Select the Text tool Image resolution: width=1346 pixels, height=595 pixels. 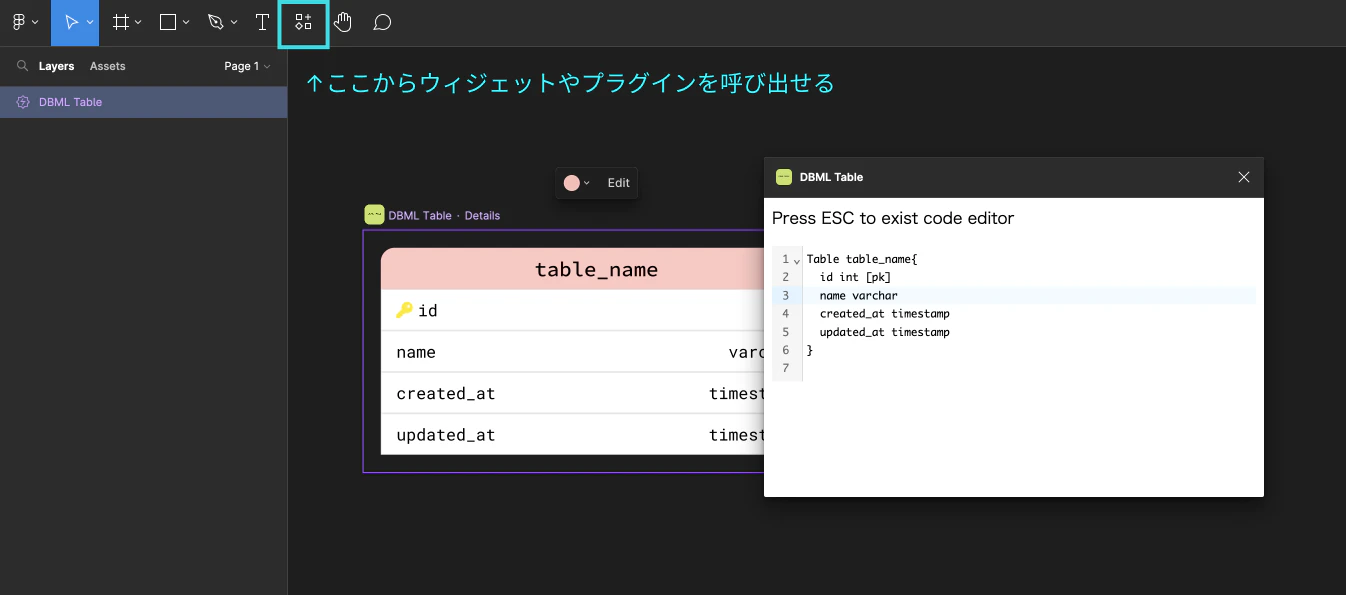pyautogui.click(x=262, y=22)
